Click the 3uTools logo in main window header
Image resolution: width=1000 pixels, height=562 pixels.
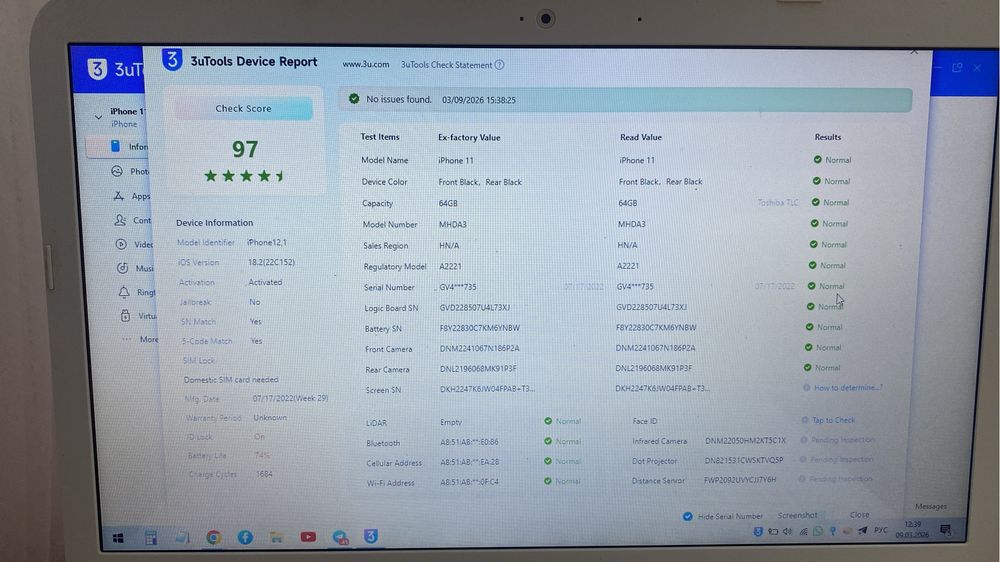click(x=97, y=68)
